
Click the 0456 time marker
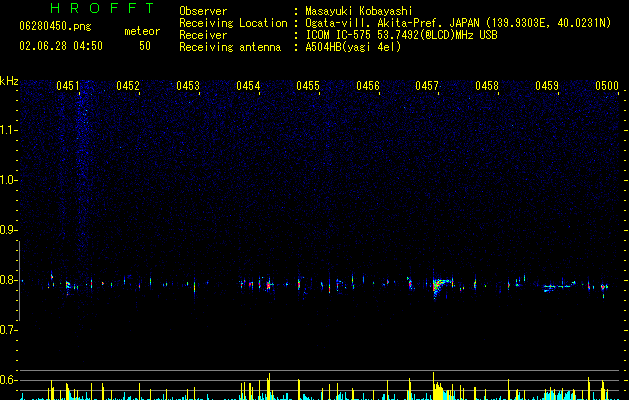pyautogui.click(x=368, y=86)
